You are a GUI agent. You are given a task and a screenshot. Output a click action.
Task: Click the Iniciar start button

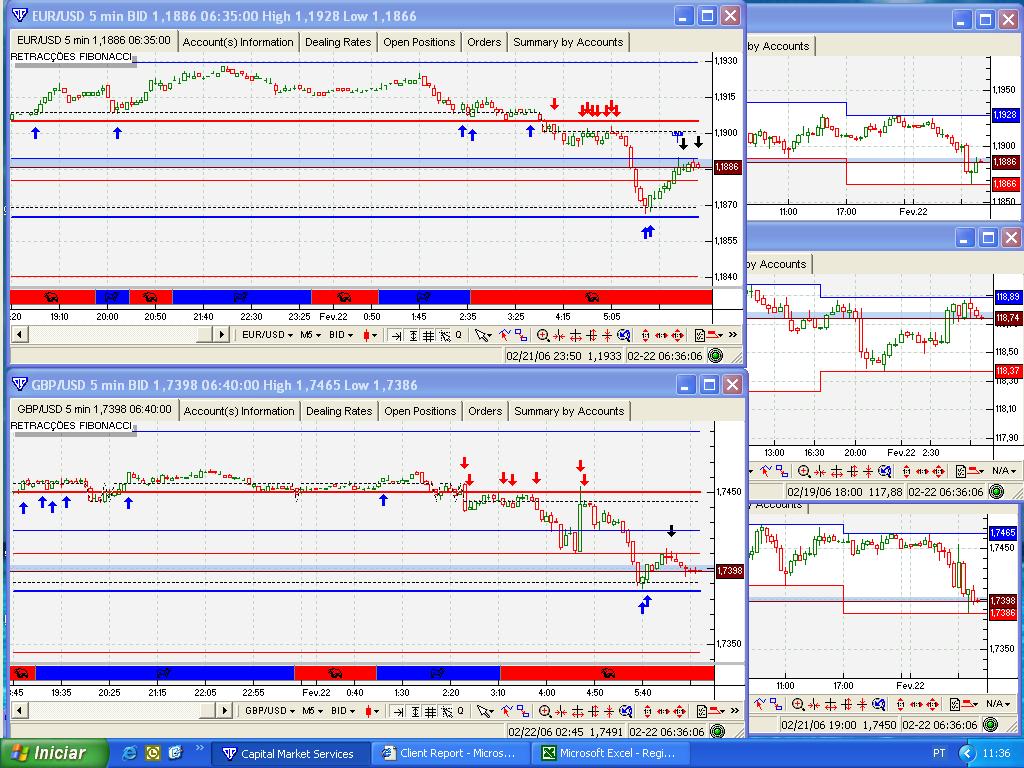(x=48, y=753)
